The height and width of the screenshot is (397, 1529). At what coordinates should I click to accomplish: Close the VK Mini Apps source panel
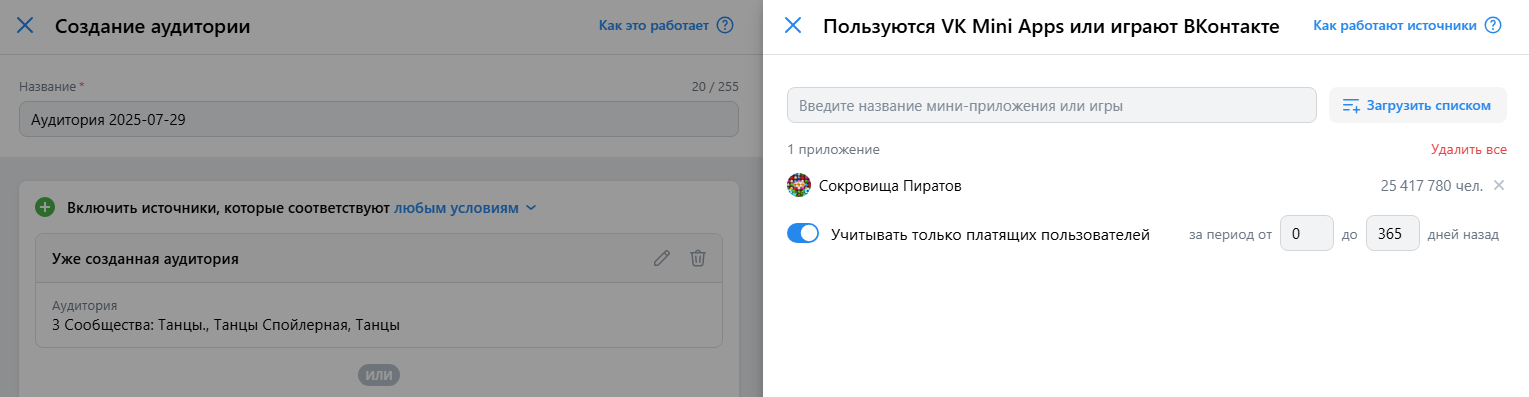coord(793,26)
